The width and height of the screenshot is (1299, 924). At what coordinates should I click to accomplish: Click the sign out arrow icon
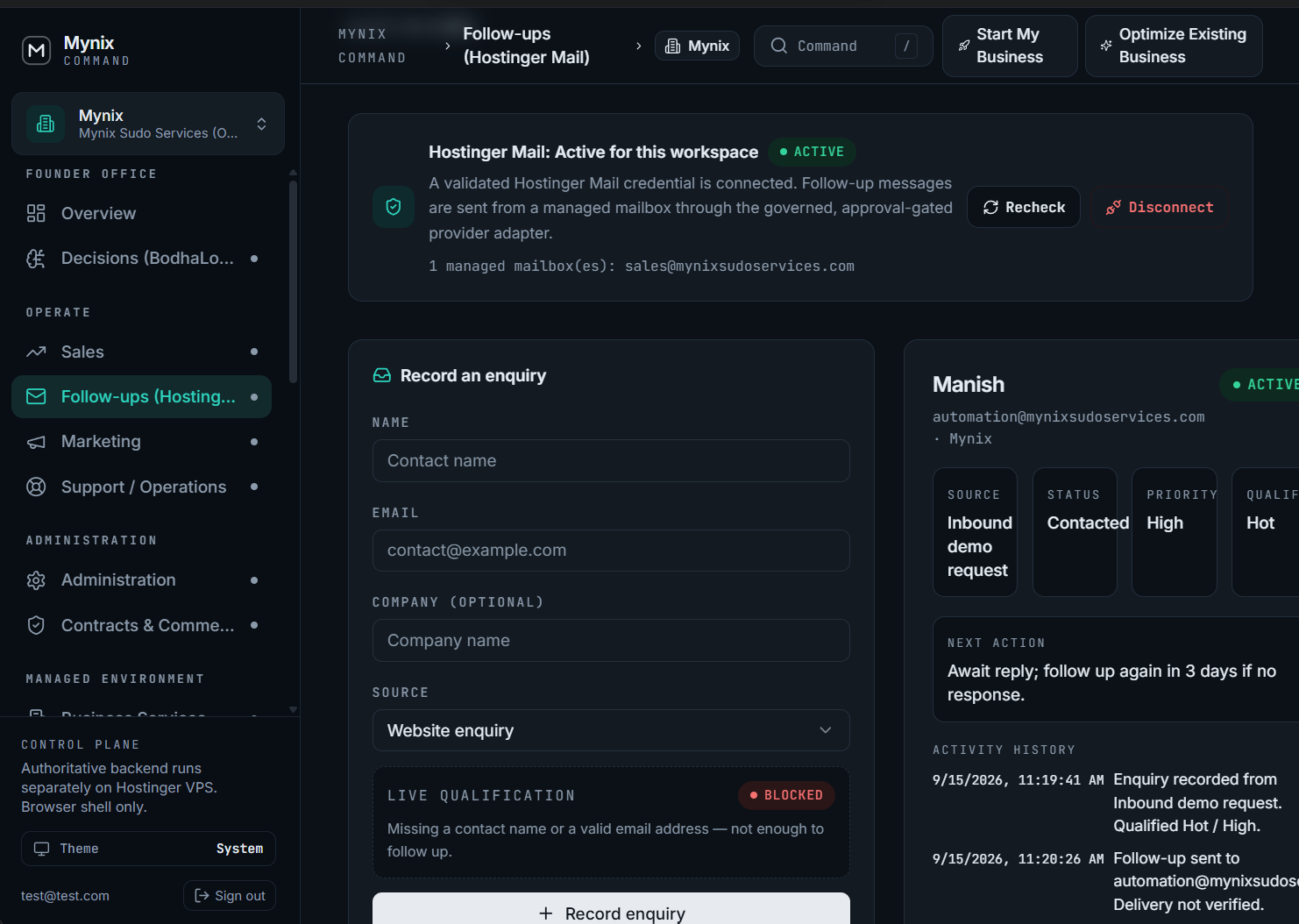click(202, 896)
